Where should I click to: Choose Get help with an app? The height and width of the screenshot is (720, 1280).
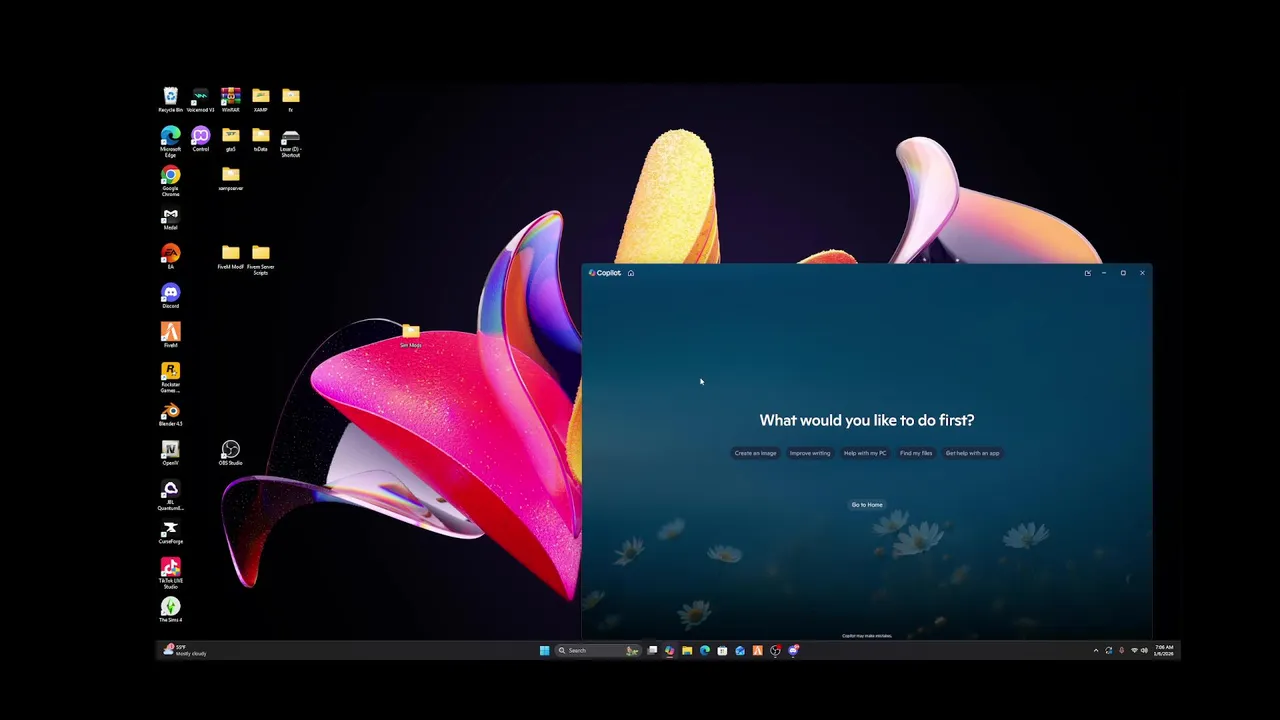click(x=972, y=453)
